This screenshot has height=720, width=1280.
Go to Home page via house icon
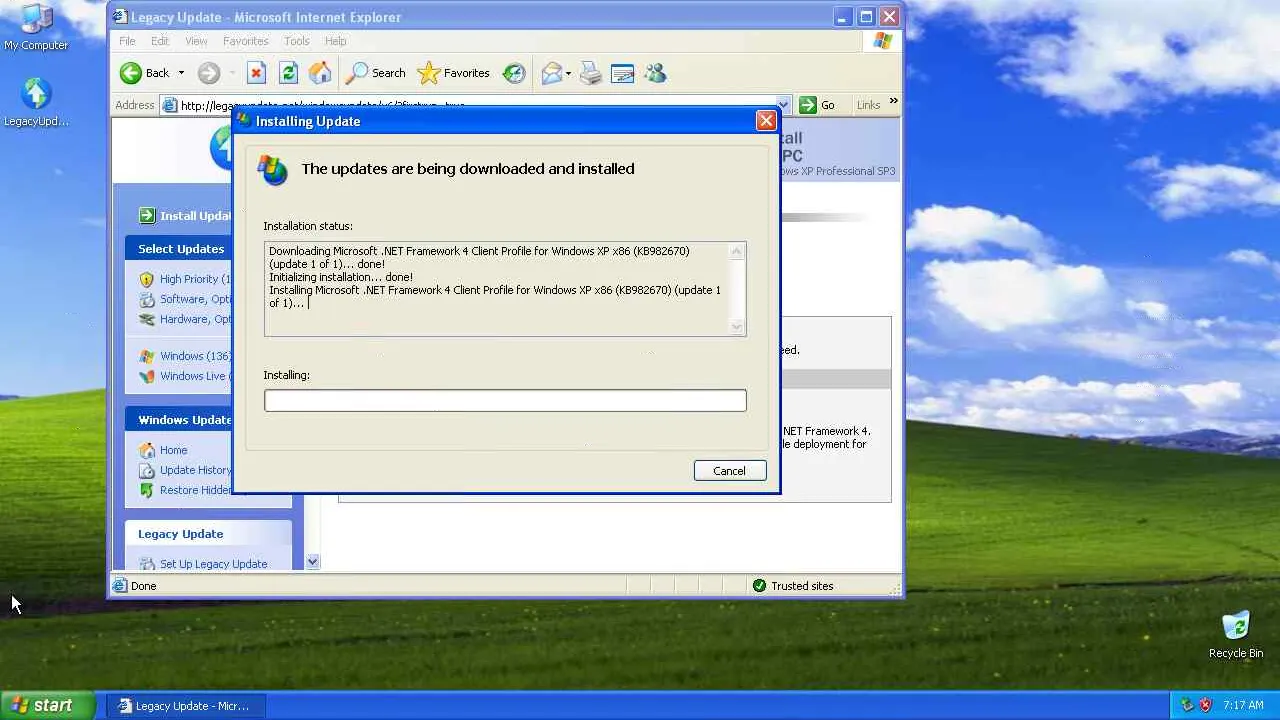pos(320,73)
